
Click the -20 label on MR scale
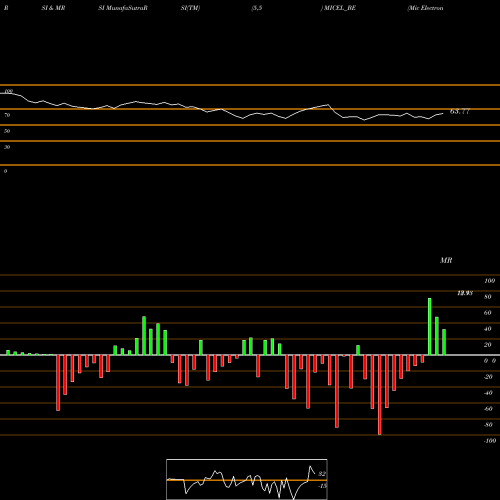coord(488,377)
